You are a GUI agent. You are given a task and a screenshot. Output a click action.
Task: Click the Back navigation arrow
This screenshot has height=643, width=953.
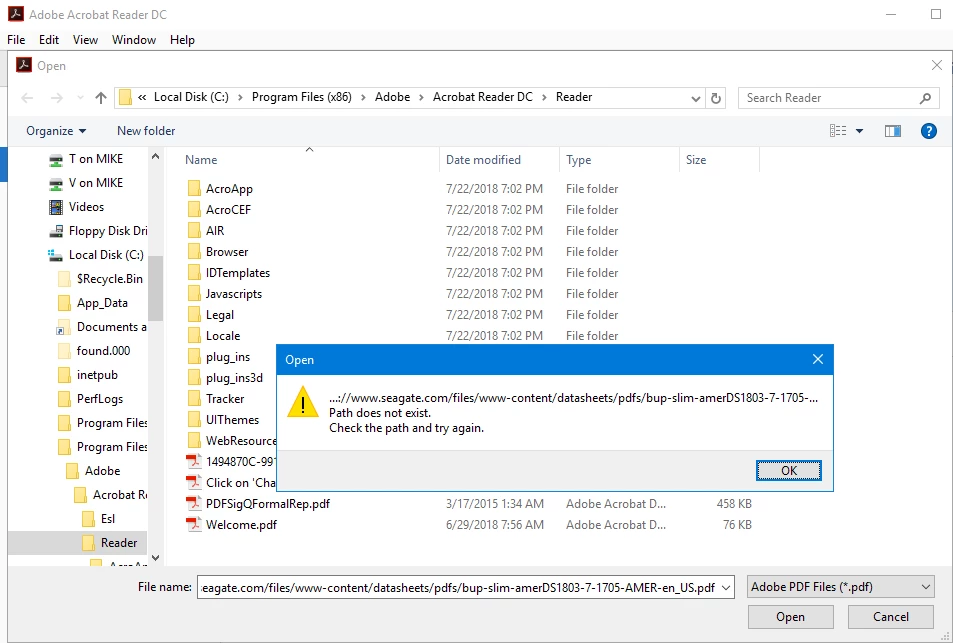pyautogui.click(x=27, y=98)
